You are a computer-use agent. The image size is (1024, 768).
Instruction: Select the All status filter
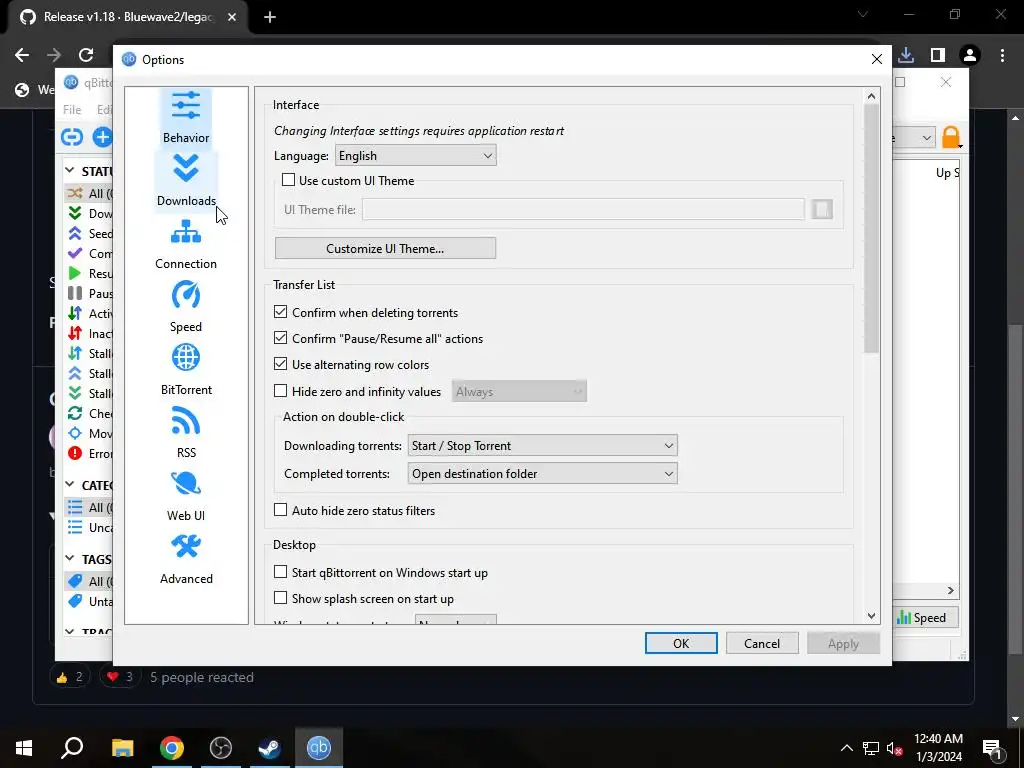tap(89, 193)
